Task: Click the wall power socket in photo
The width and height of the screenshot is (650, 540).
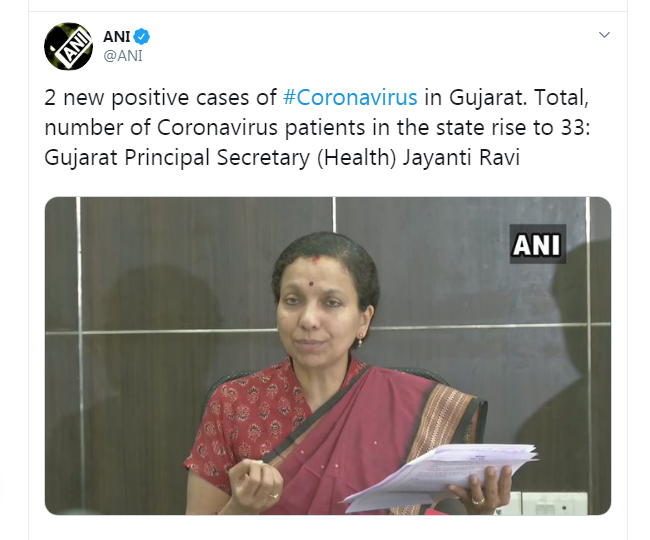Action: pyautogui.click(x=554, y=503)
